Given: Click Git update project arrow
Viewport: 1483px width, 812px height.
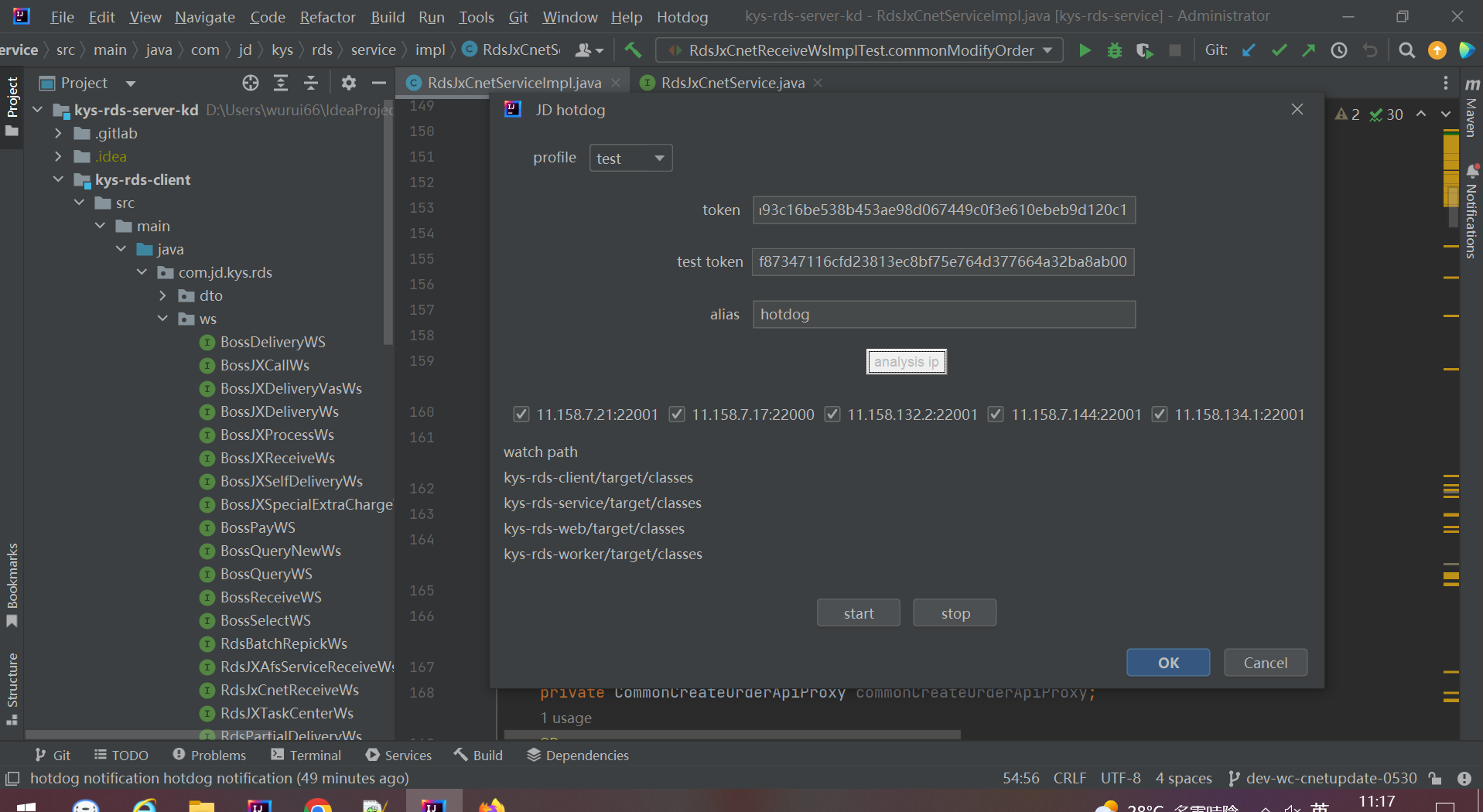Looking at the screenshot, I should 1249,50.
